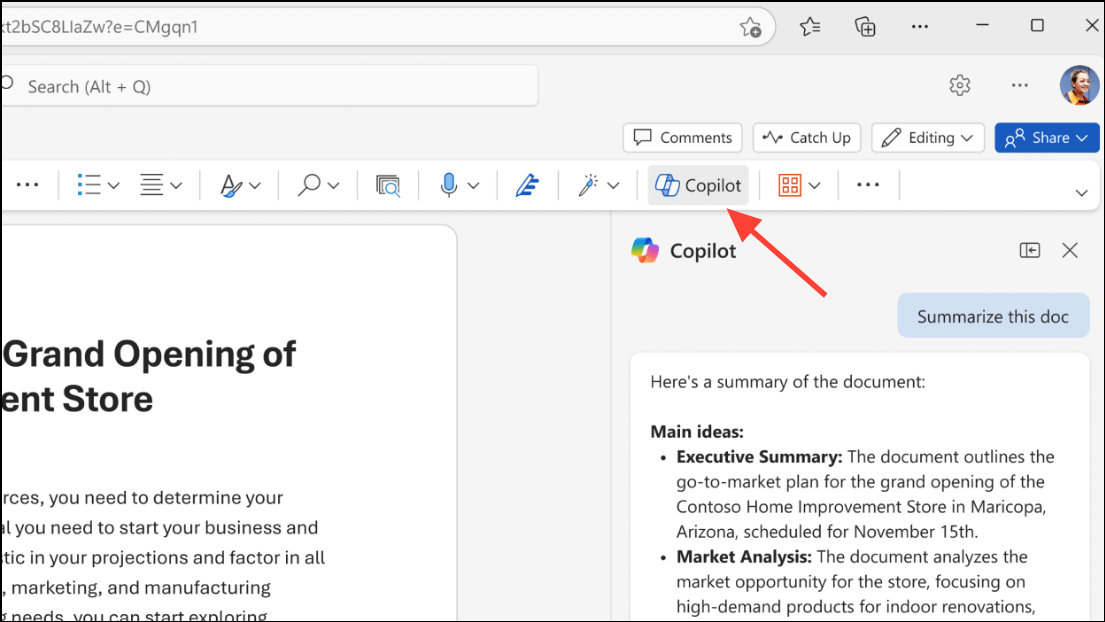Click 'Market Analysis:' bold text
Screen dimensions: 1105x622
tap(743, 556)
